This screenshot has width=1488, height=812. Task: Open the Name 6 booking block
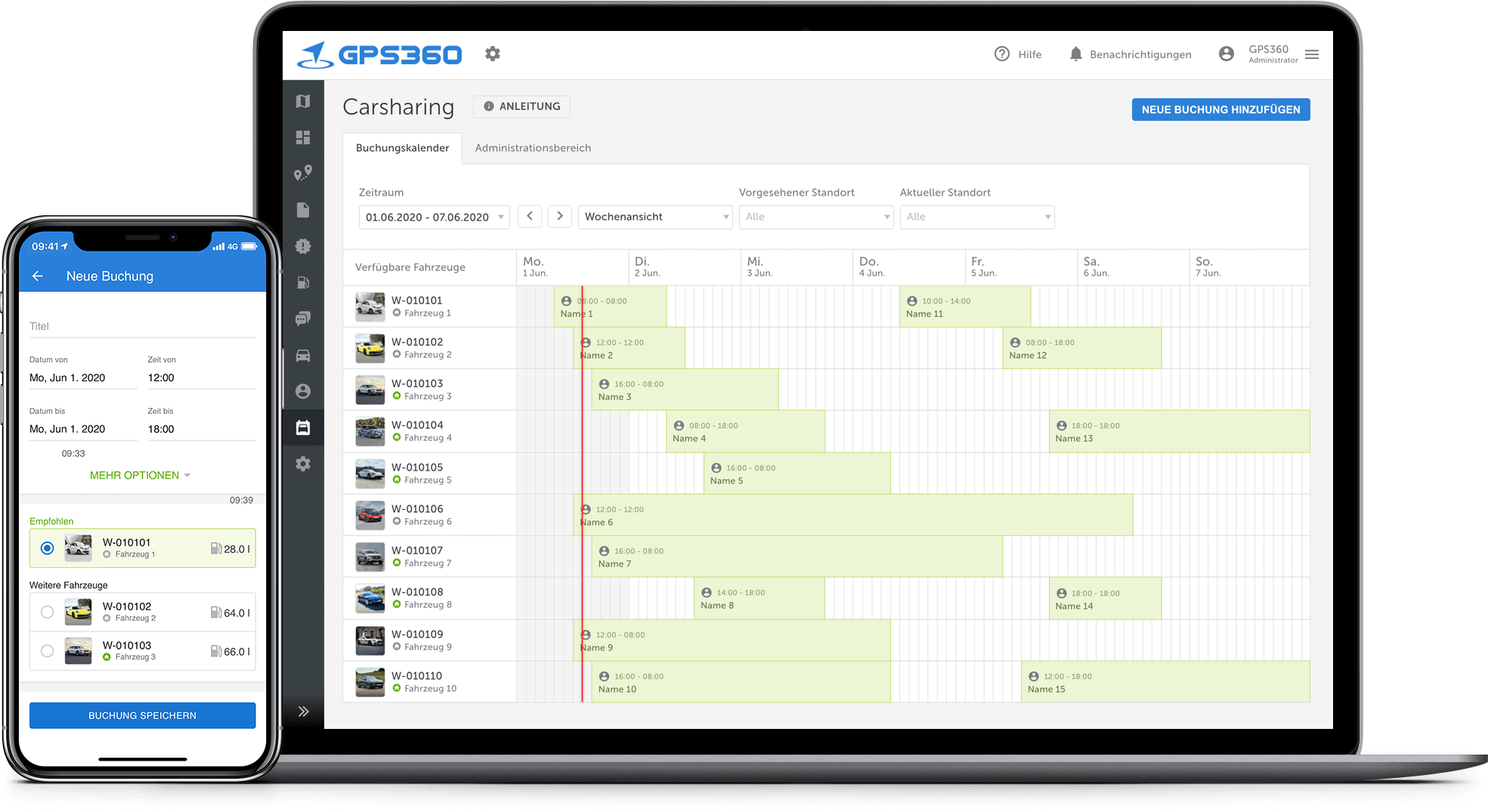[852, 515]
